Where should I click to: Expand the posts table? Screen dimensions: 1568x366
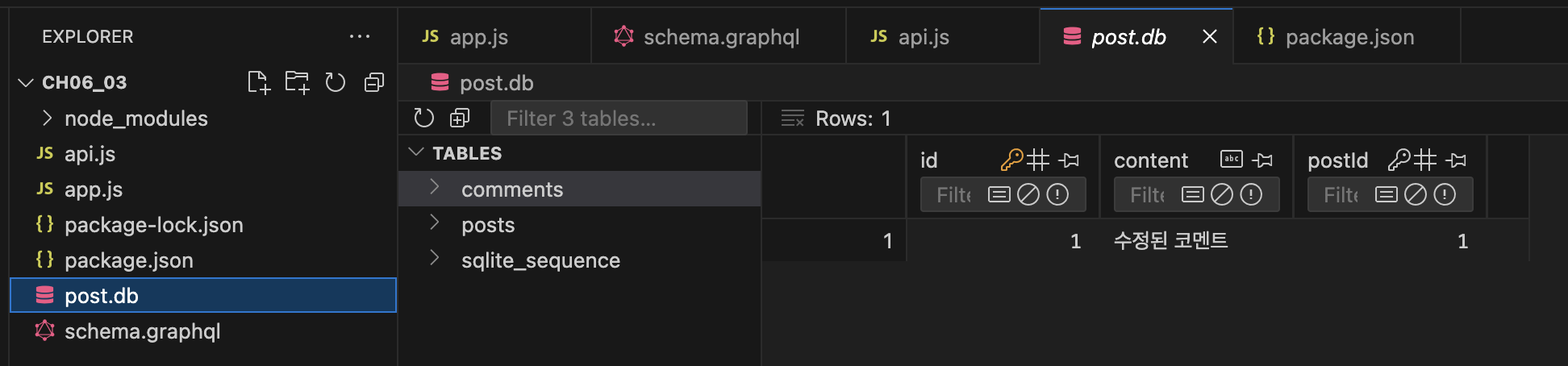(x=435, y=223)
